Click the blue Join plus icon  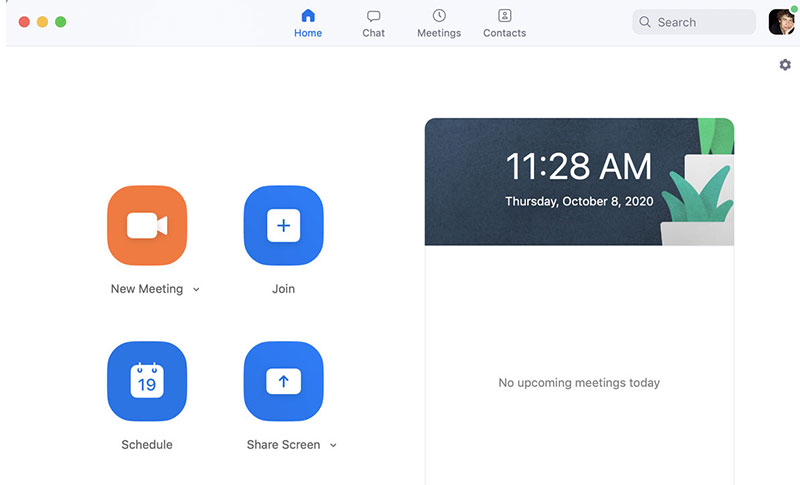point(284,225)
